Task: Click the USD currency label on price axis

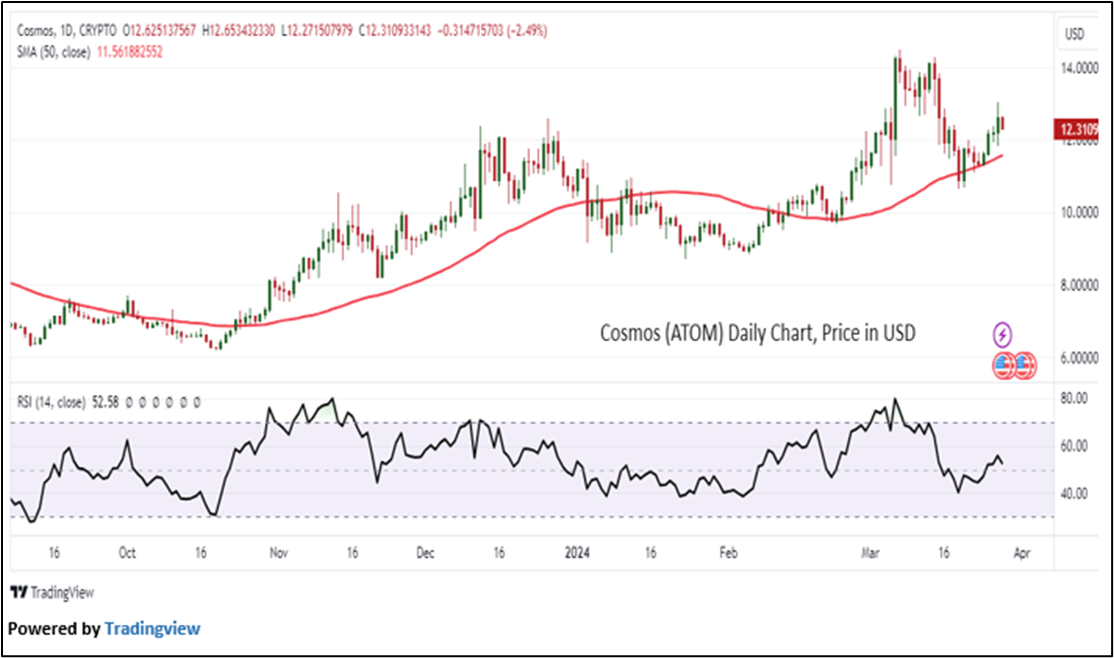Action: pyautogui.click(x=1074, y=34)
